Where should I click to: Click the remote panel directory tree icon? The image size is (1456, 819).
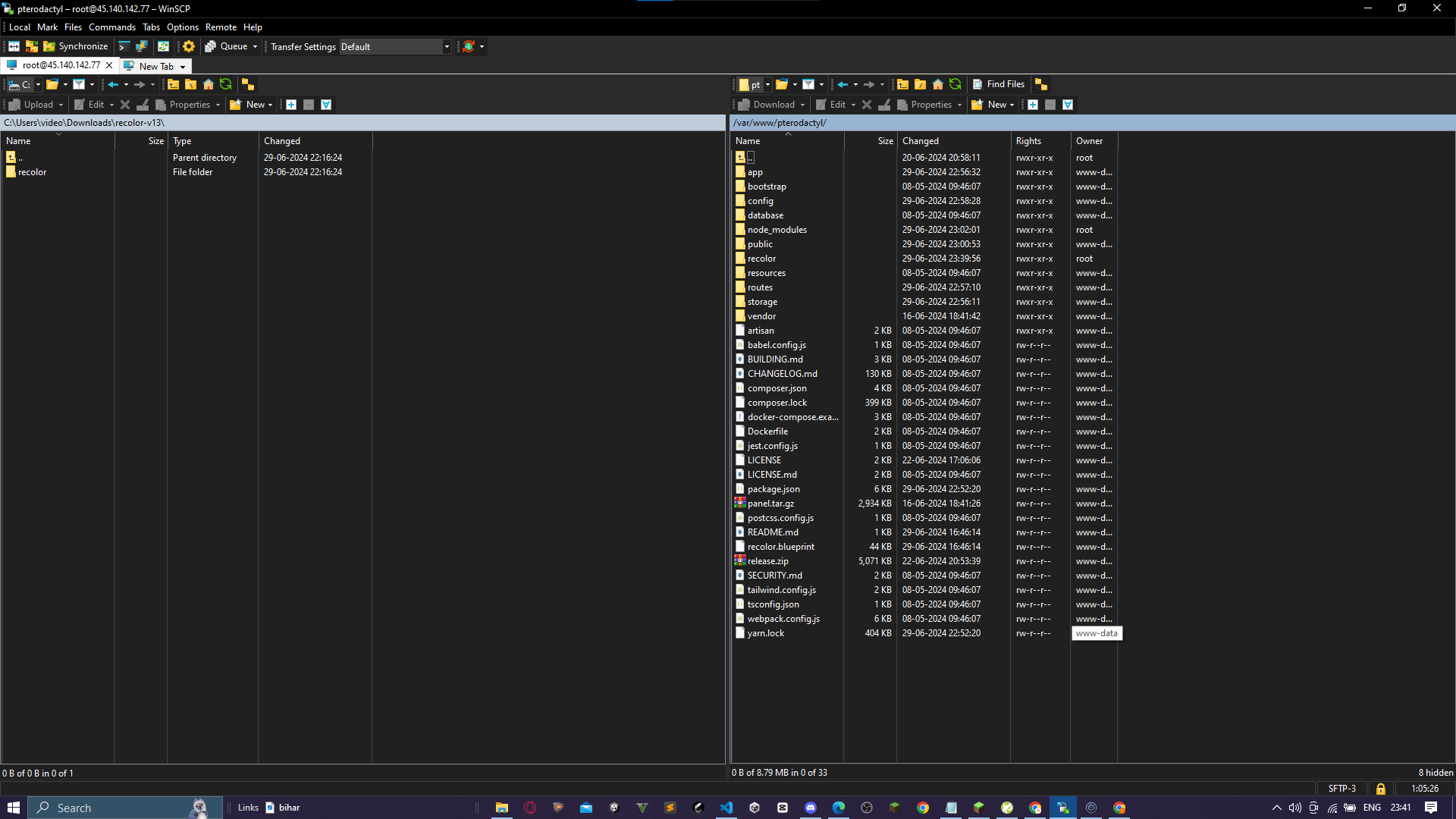click(x=1041, y=84)
